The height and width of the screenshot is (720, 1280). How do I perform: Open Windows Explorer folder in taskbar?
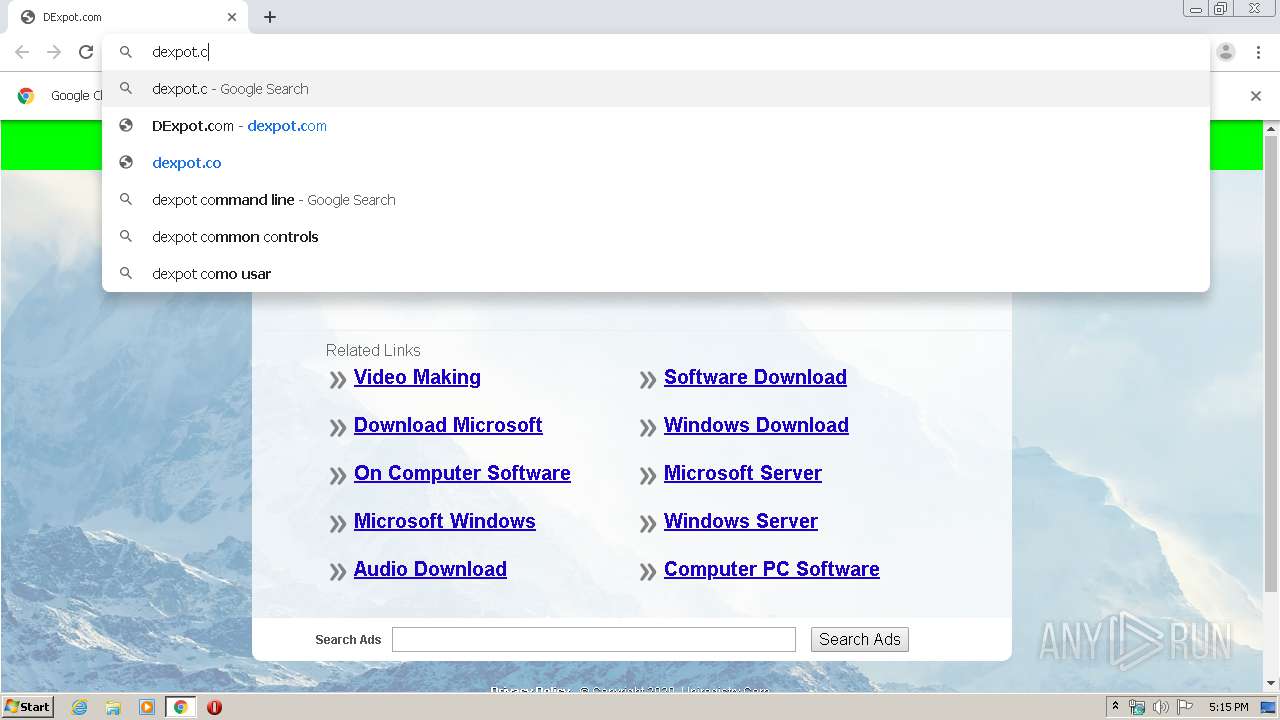tap(113, 707)
